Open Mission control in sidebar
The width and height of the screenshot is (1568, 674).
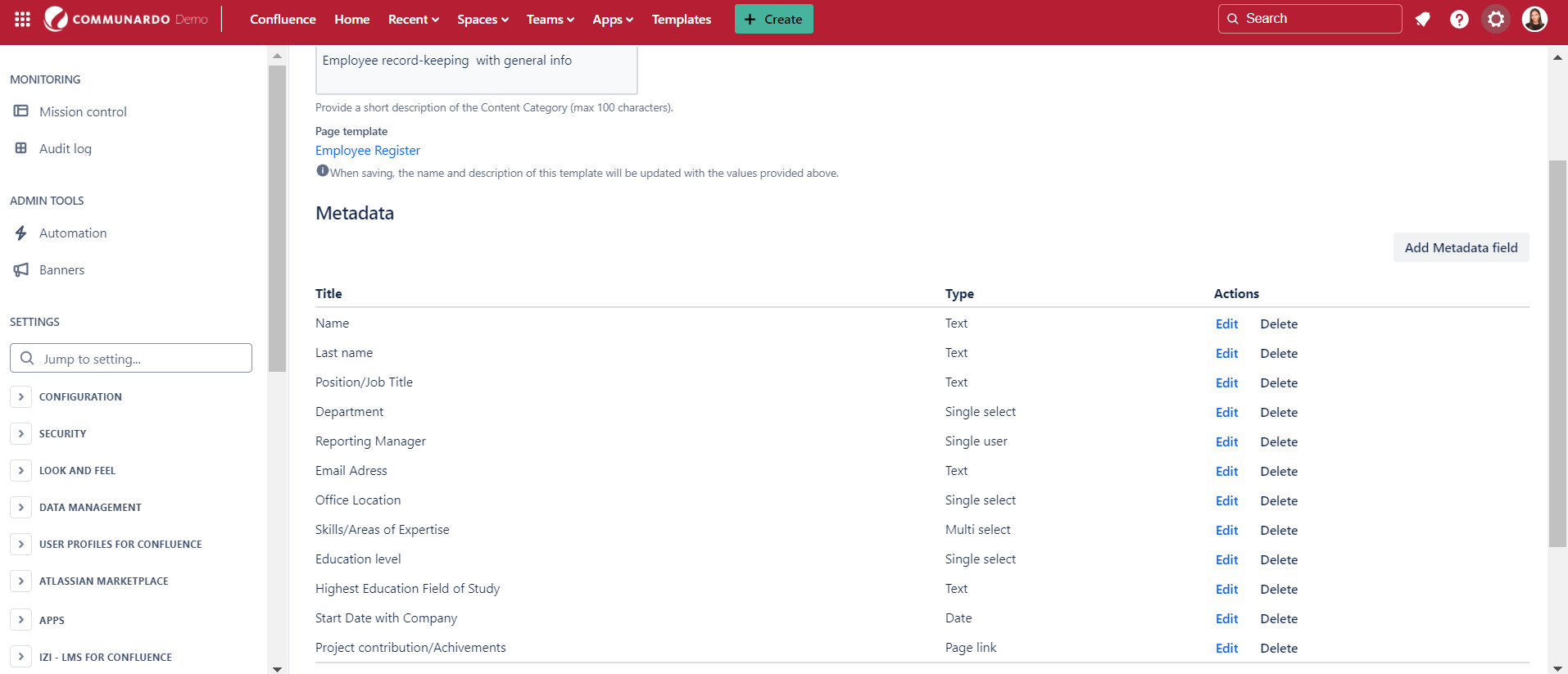coord(83,111)
